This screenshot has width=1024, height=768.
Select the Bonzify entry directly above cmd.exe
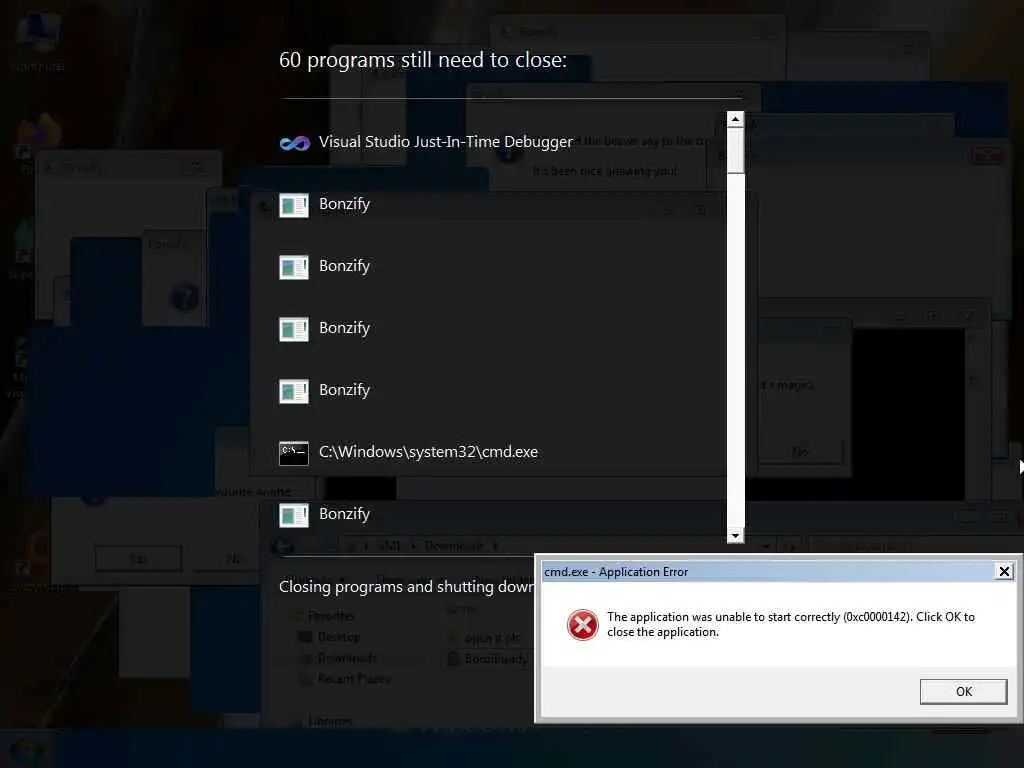pos(325,390)
